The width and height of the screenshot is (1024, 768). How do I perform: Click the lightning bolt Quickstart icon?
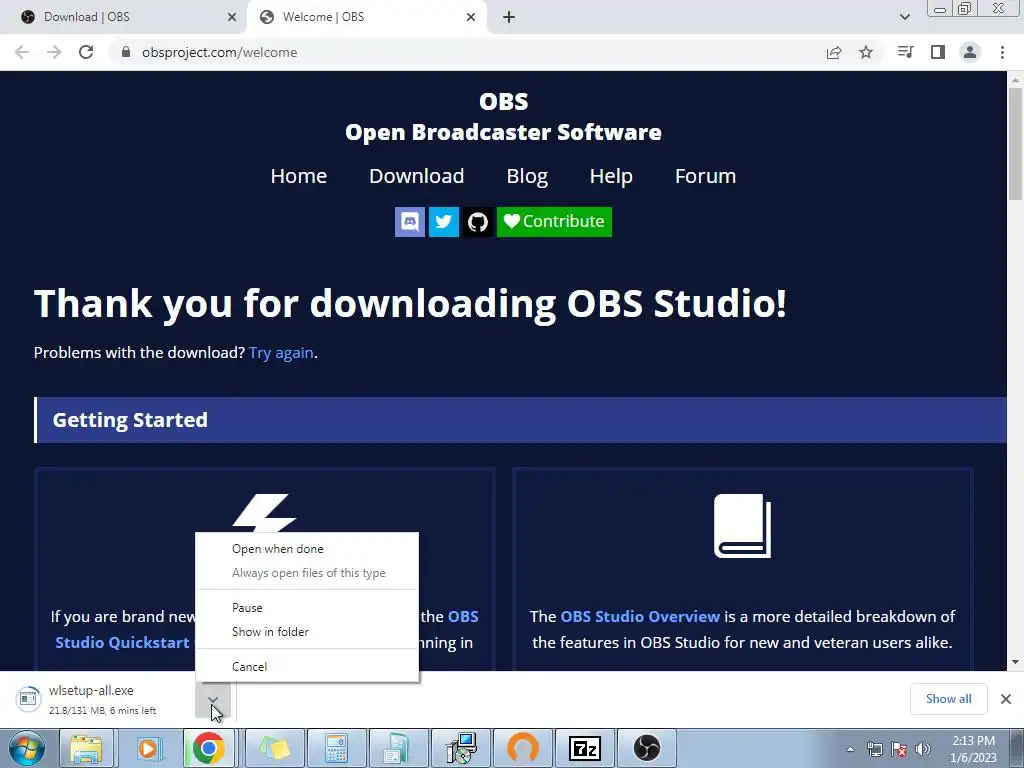[264, 513]
